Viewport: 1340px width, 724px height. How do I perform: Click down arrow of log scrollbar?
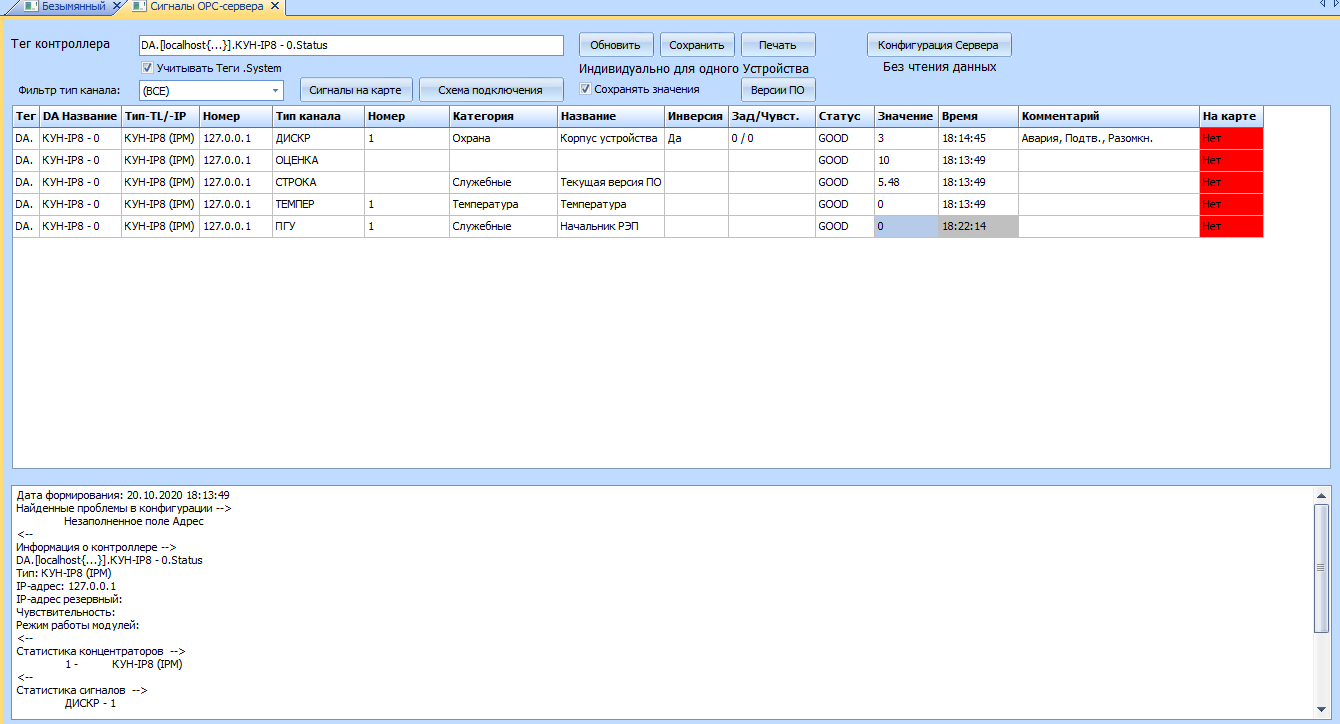[1321, 709]
